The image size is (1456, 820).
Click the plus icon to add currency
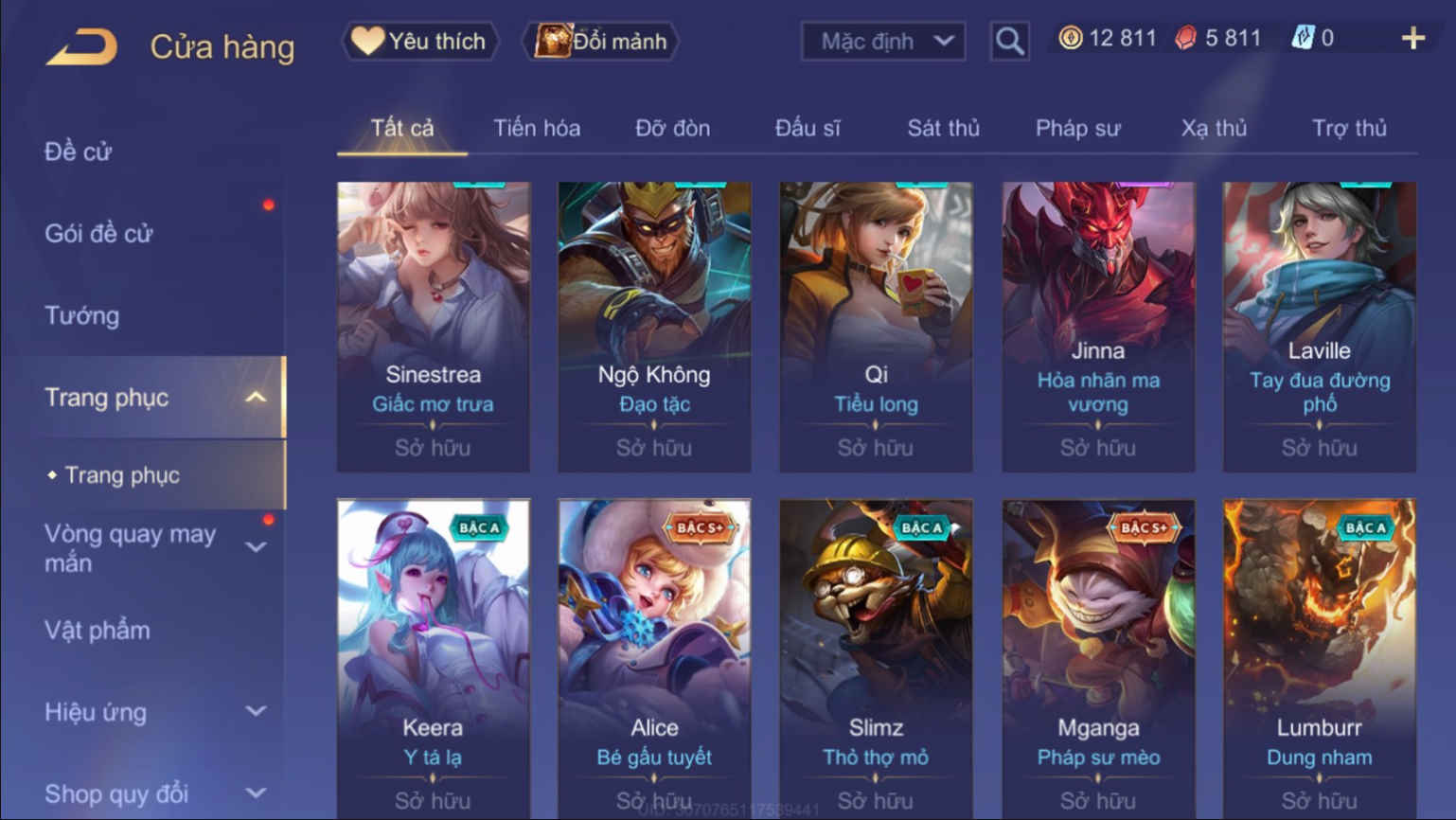[x=1412, y=38]
